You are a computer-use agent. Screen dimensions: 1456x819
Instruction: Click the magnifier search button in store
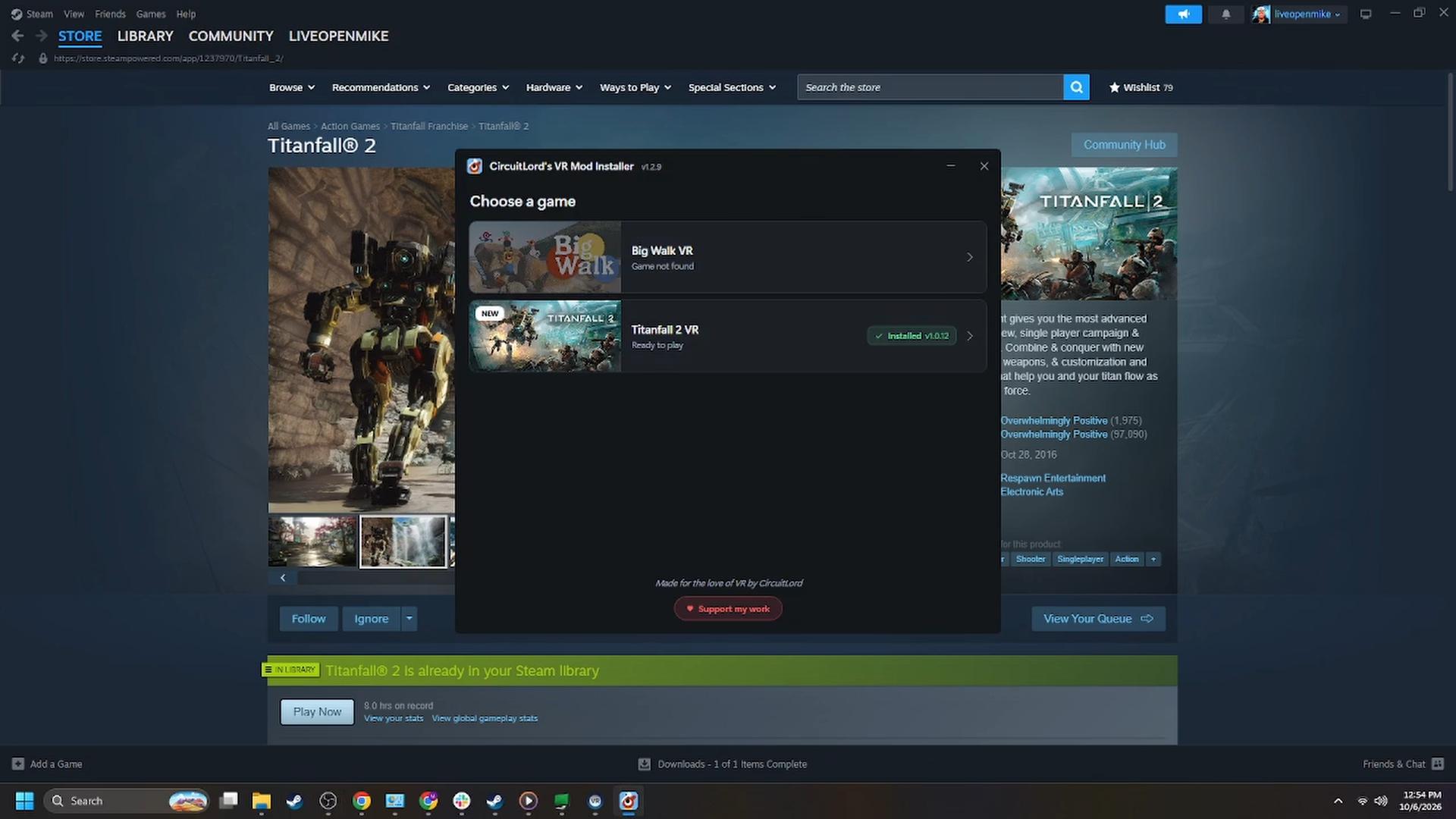tap(1076, 87)
